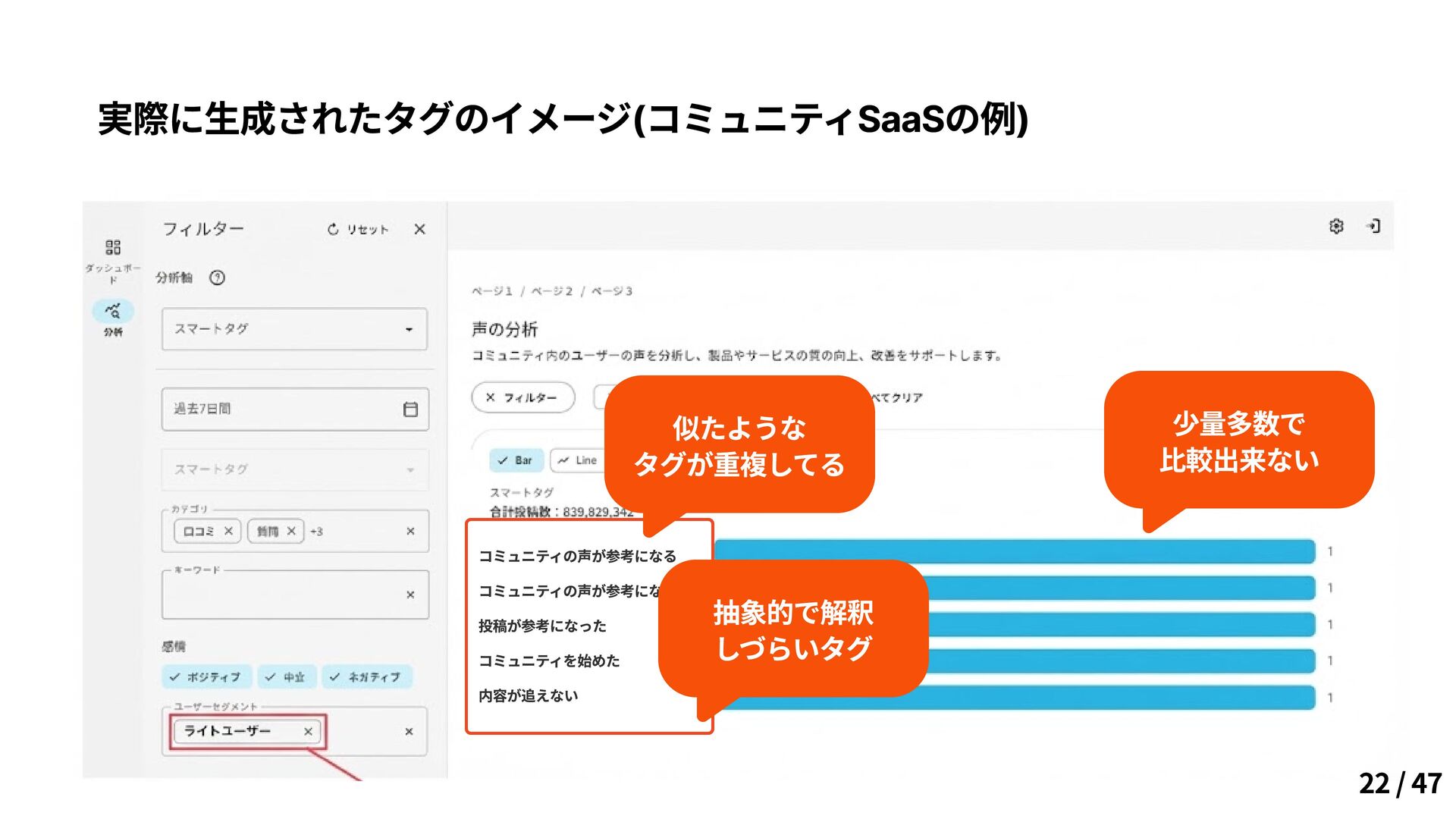
Task: Remove the 口コミ category chip
Action: coord(228,532)
